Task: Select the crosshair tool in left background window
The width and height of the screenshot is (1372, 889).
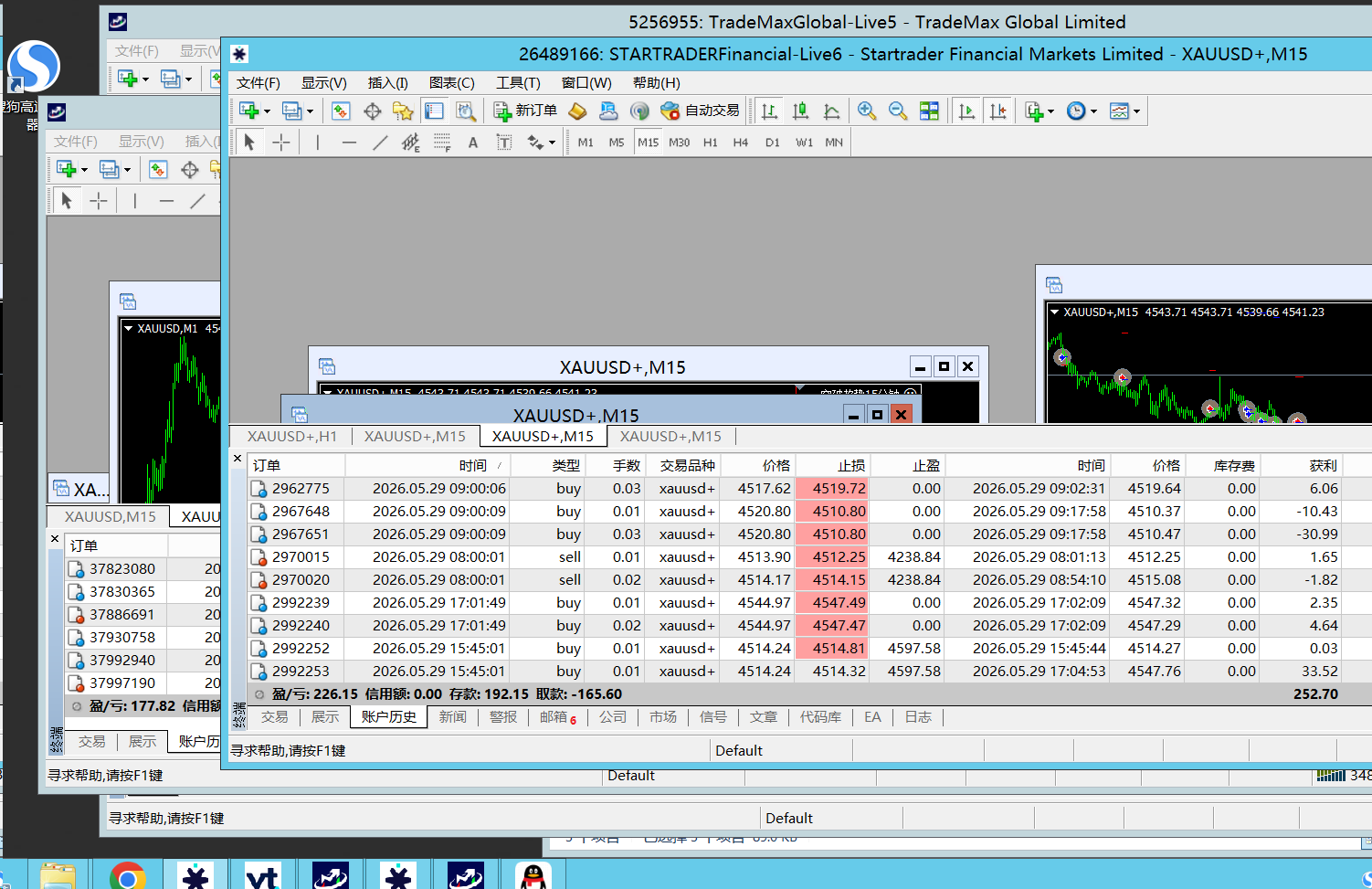Action: pos(99,200)
